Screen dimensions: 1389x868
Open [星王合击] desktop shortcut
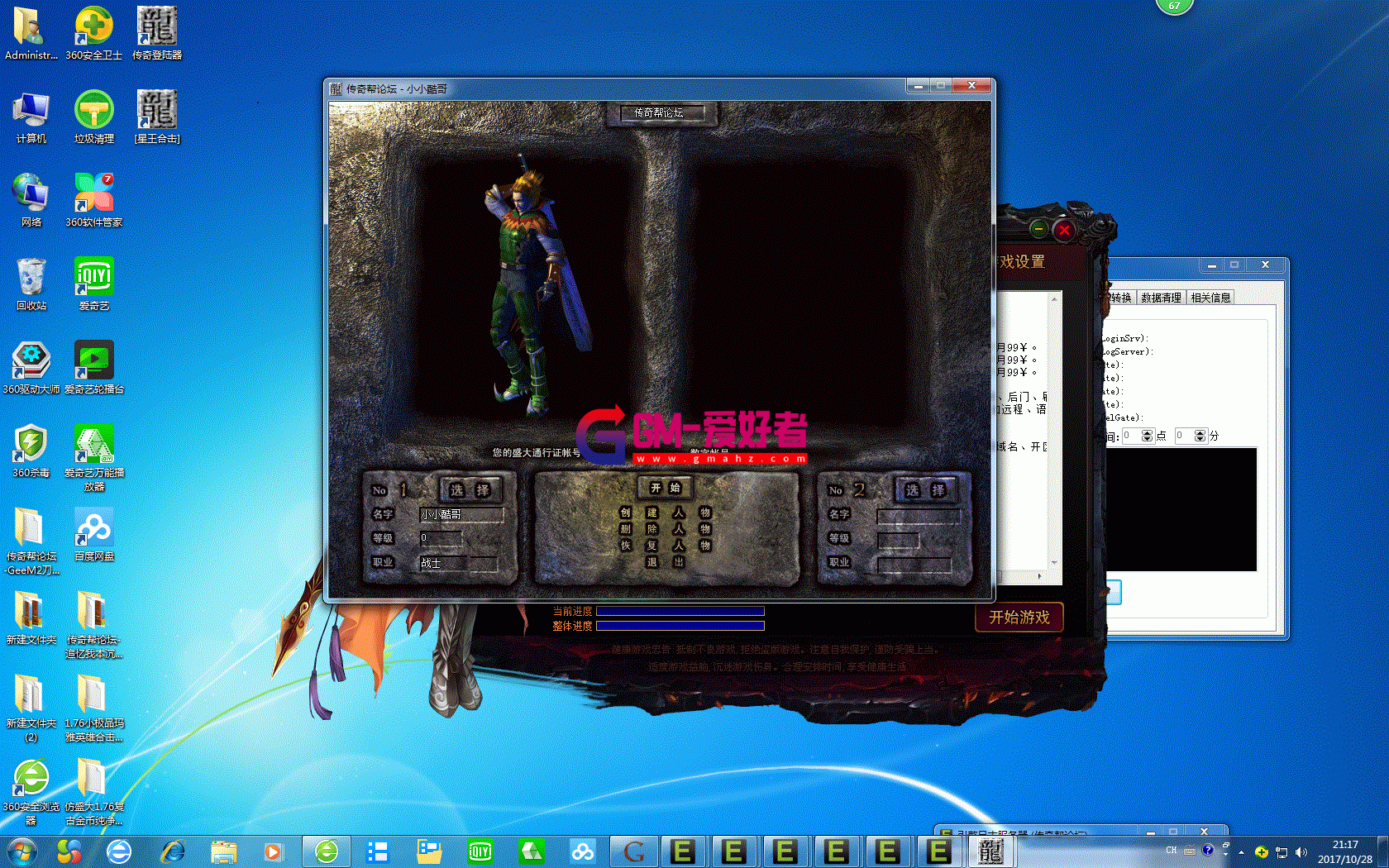[x=157, y=117]
